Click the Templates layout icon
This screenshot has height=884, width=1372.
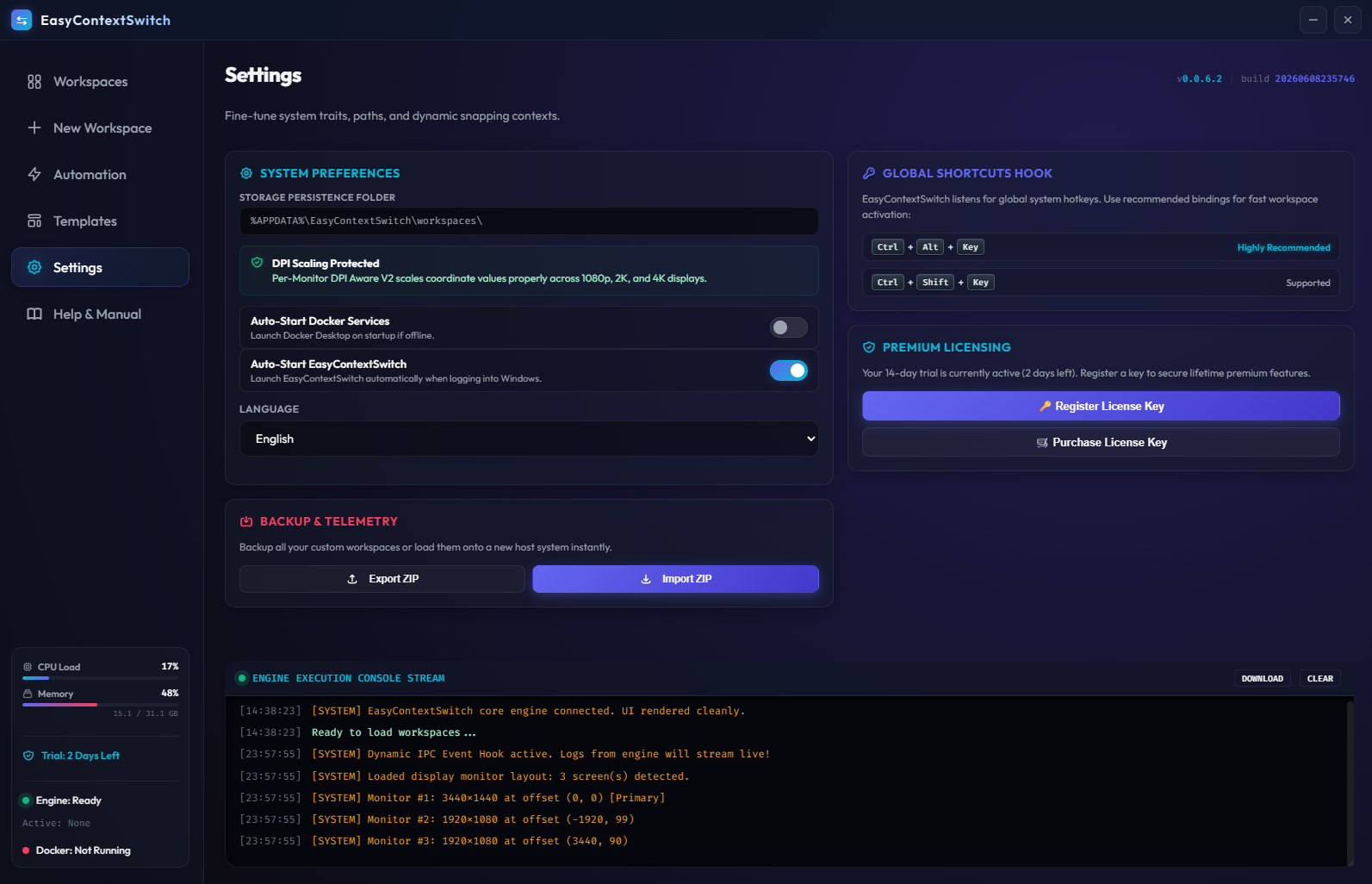(x=34, y=221)
